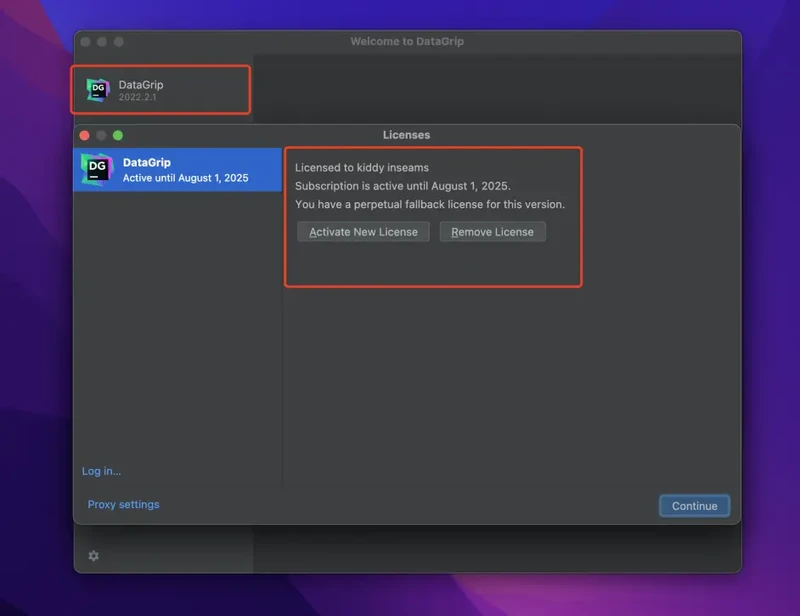
Task: Click the 'Welcome to DataGrip' window title
Action: (406, 42)
